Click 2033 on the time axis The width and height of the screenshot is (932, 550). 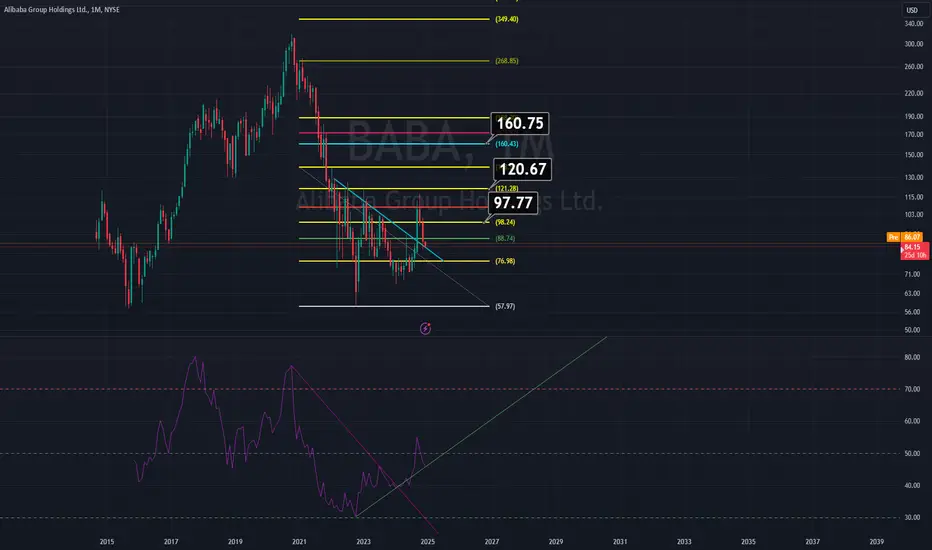point(684,542)
